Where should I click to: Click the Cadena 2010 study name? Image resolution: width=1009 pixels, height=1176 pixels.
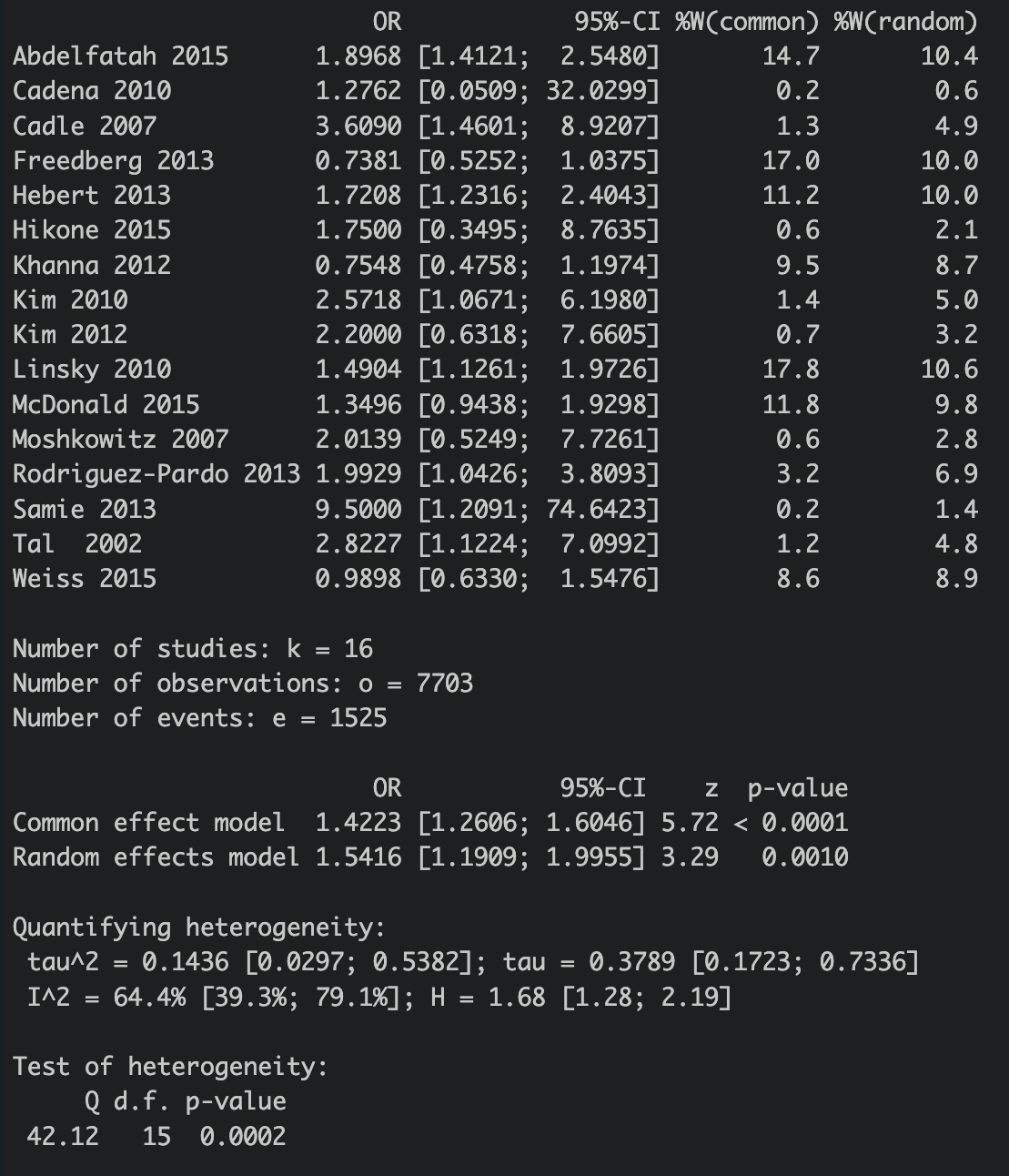tap(92, 91)
